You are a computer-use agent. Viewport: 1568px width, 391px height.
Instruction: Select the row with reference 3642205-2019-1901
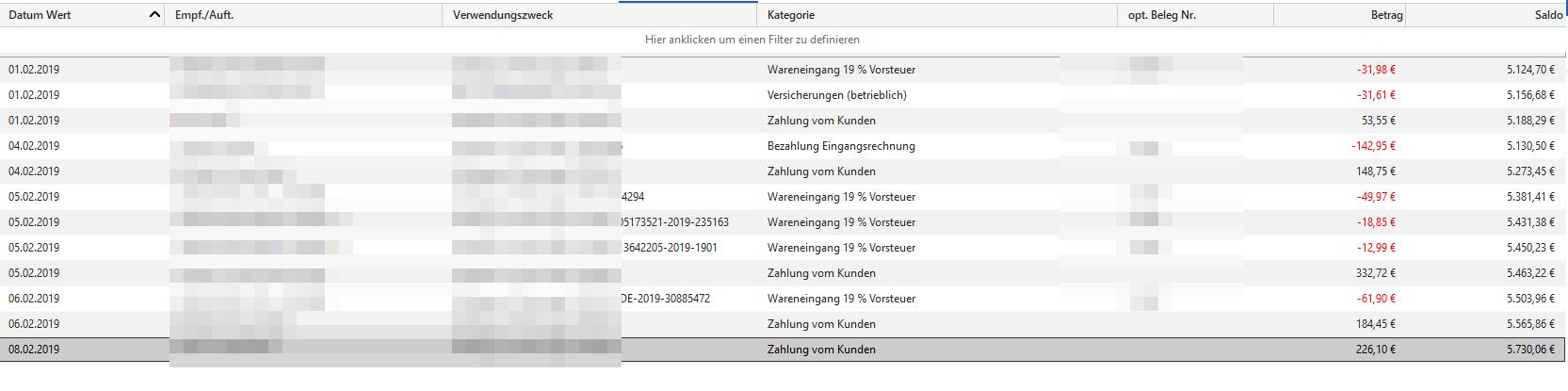(x=783, y=248)
